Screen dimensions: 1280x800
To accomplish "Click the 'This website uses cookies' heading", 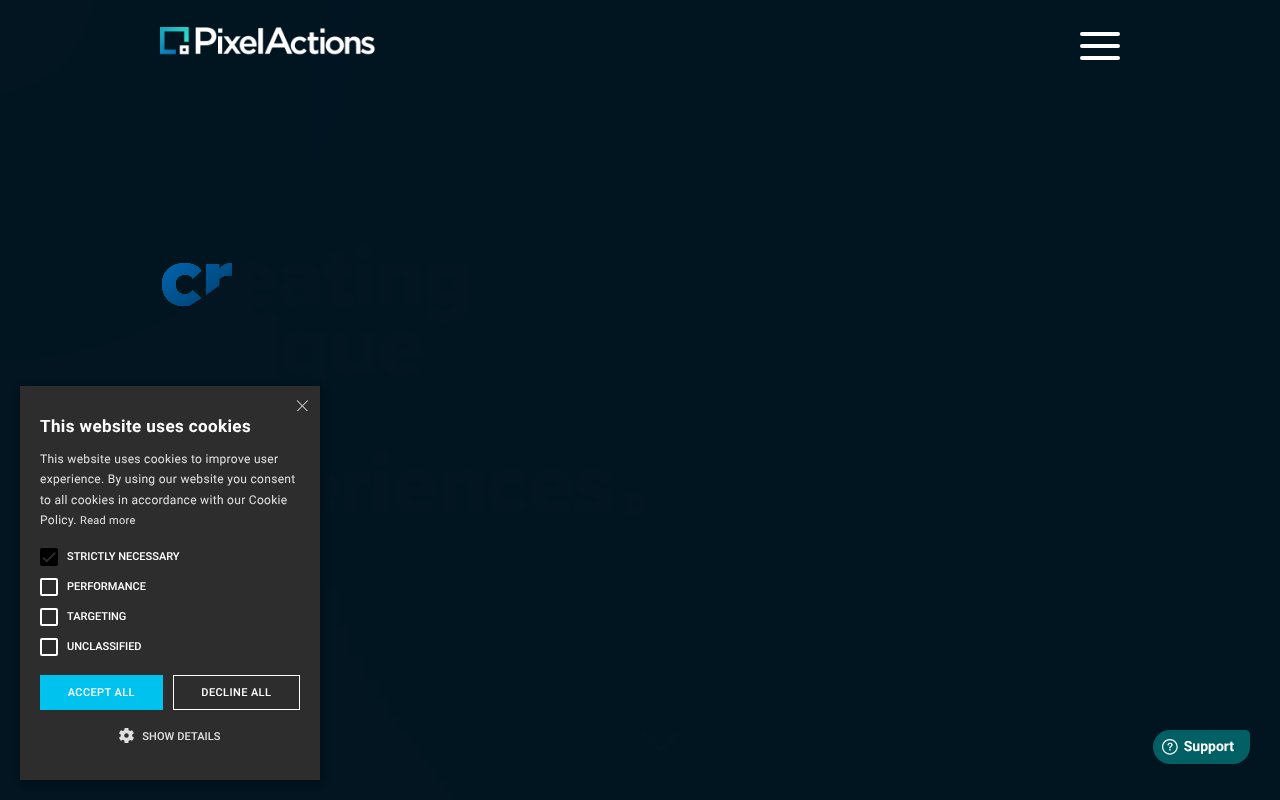I will pos(145,426).
